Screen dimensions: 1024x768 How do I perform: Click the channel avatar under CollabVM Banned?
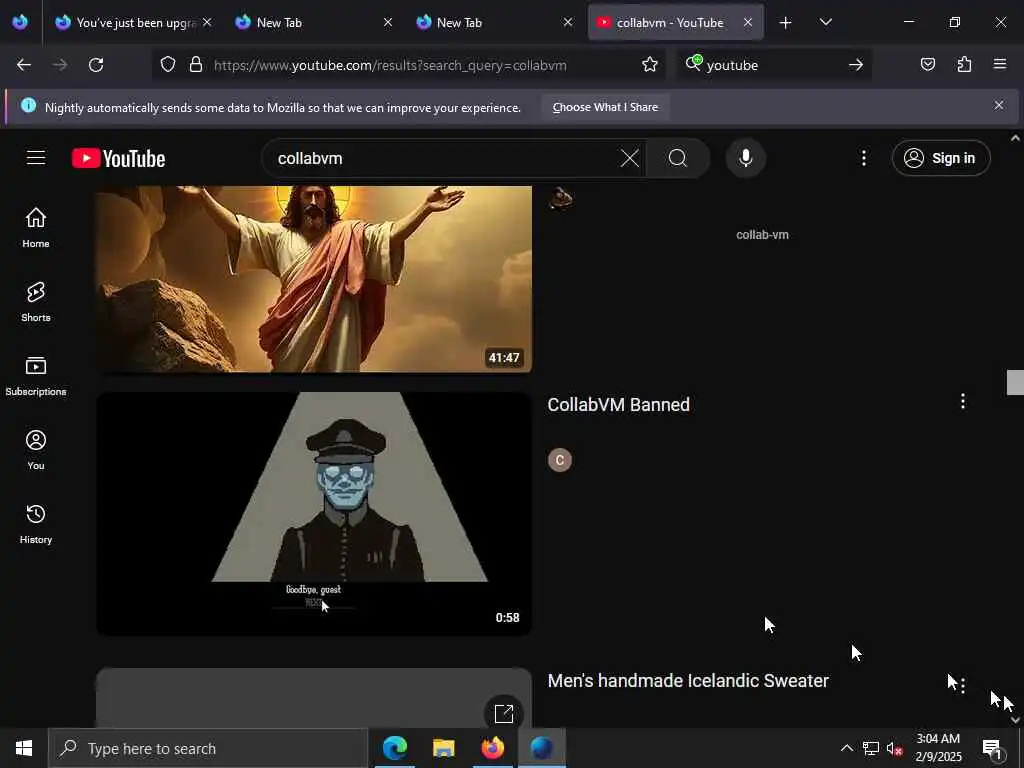tap(560, 460)
